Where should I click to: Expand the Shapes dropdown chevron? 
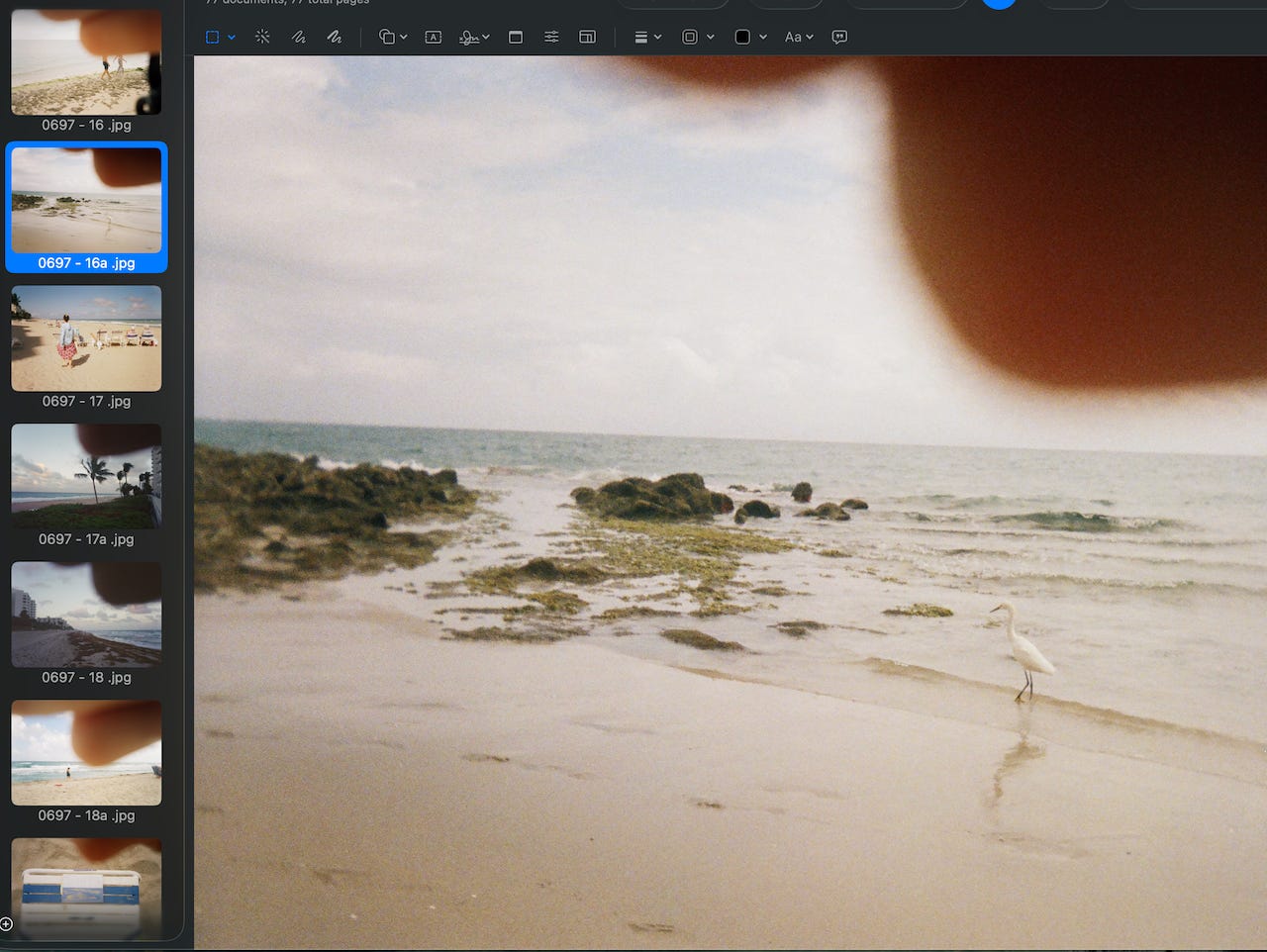pyautogui.click(x=404, y=38)
